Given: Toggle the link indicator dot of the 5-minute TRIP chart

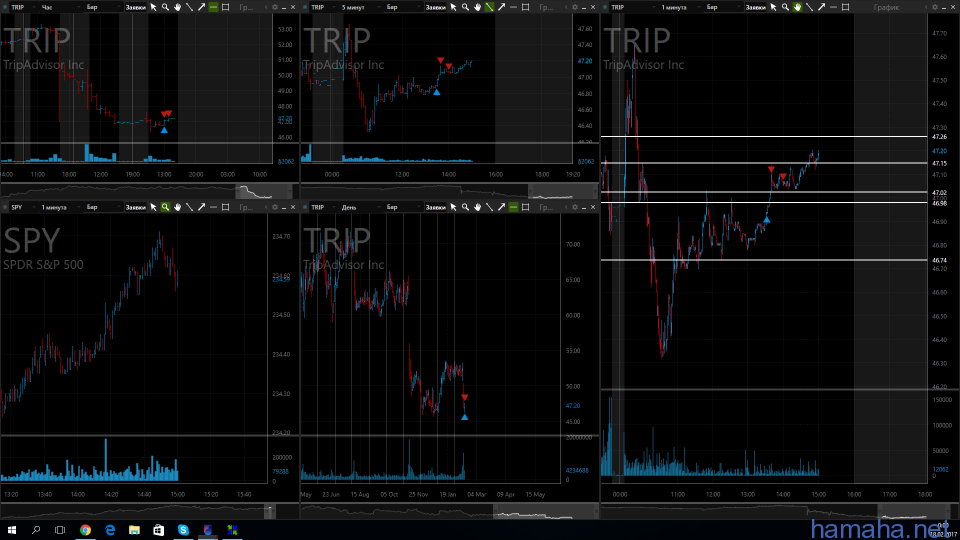Looking at the screenshot, I should coord(305,7).
